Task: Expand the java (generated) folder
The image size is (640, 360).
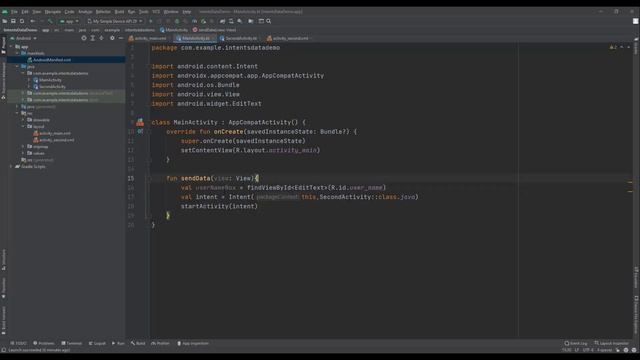Action: (17, 107)
